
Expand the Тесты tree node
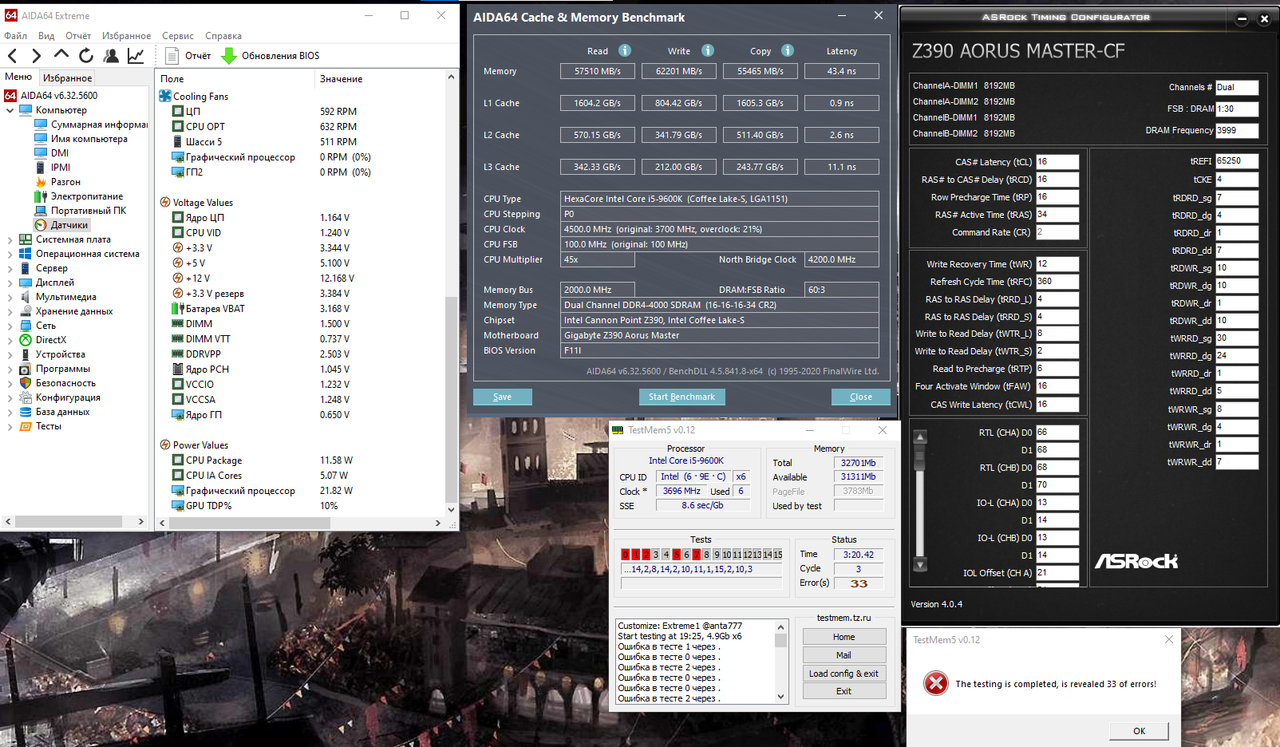coord(10,426)
